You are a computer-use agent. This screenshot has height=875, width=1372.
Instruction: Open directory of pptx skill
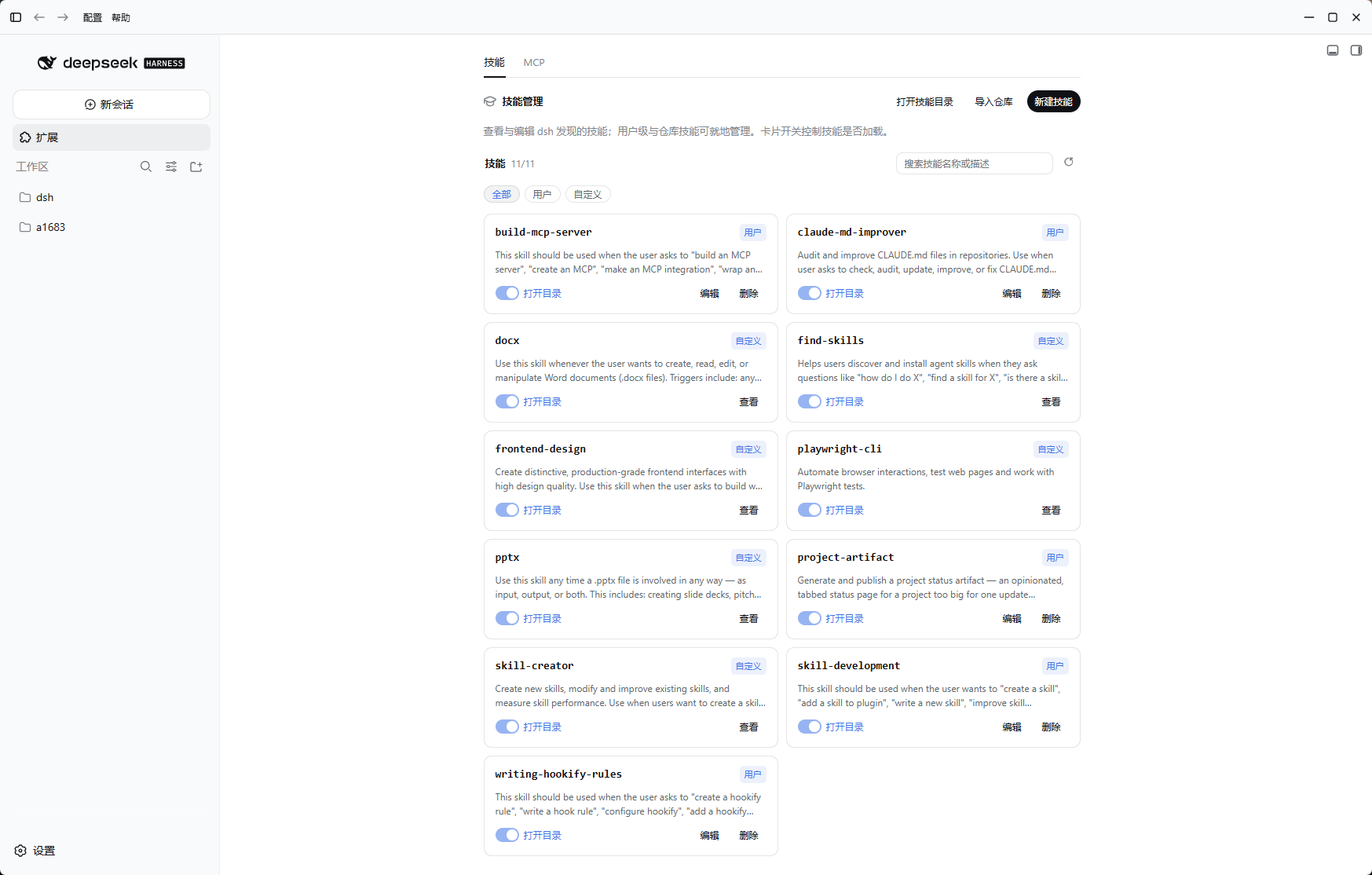click(543, 618)
